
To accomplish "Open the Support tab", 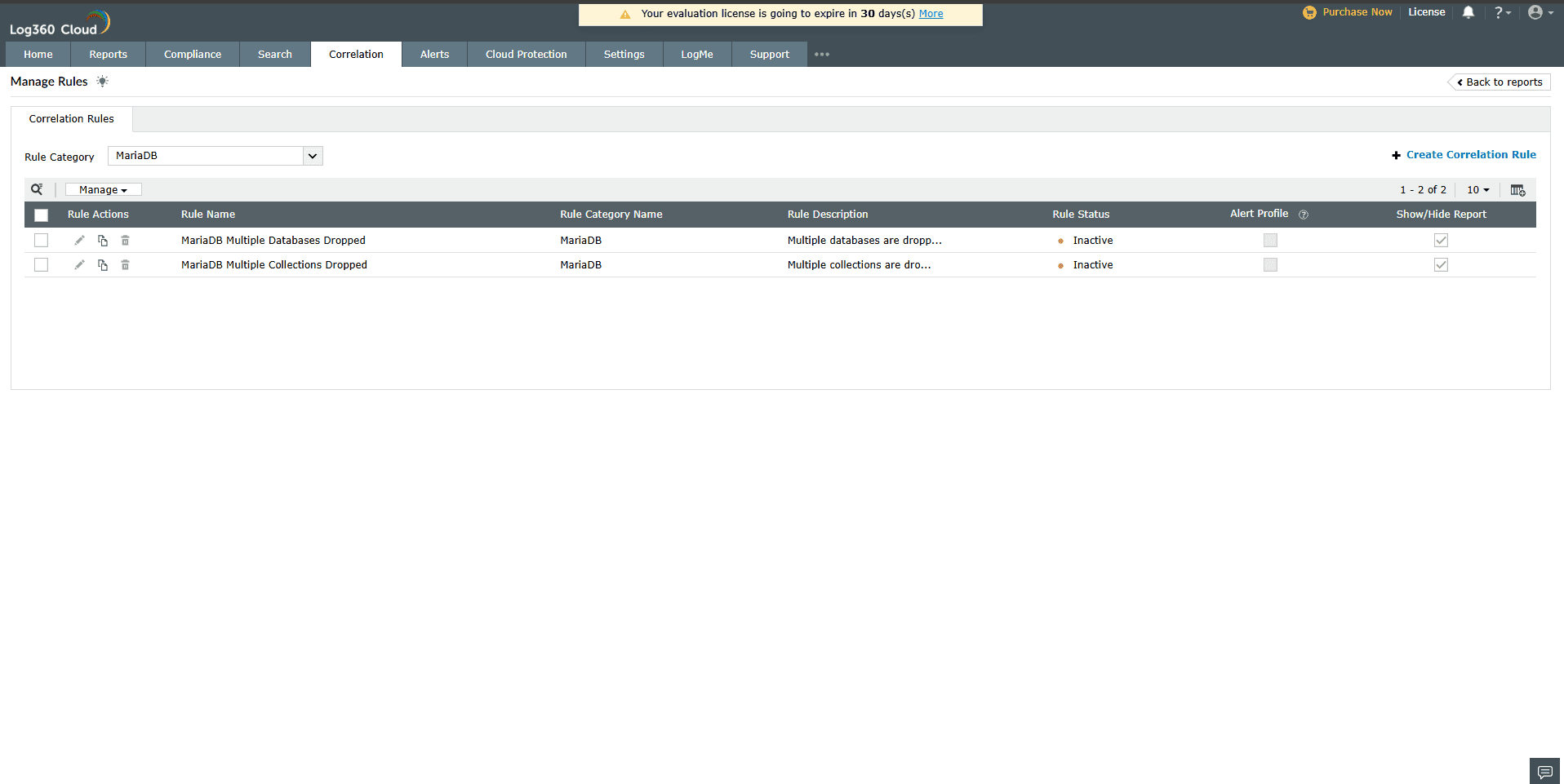I will (x=770, y=55).
